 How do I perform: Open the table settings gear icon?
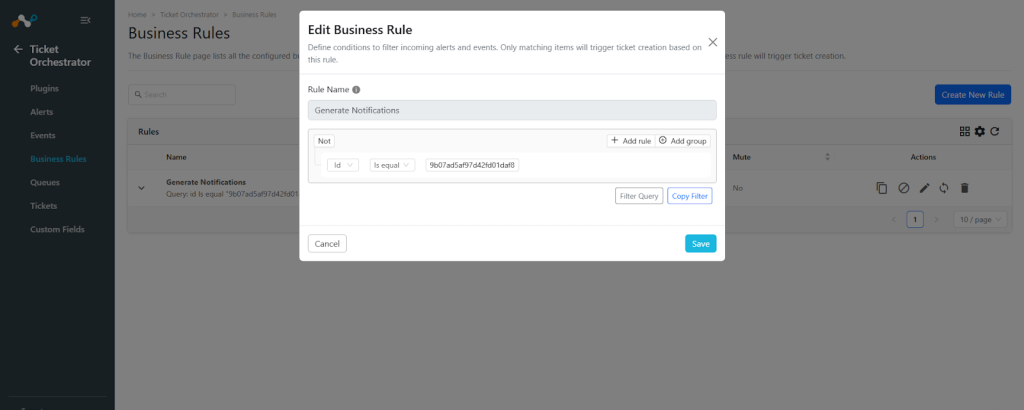980,131
